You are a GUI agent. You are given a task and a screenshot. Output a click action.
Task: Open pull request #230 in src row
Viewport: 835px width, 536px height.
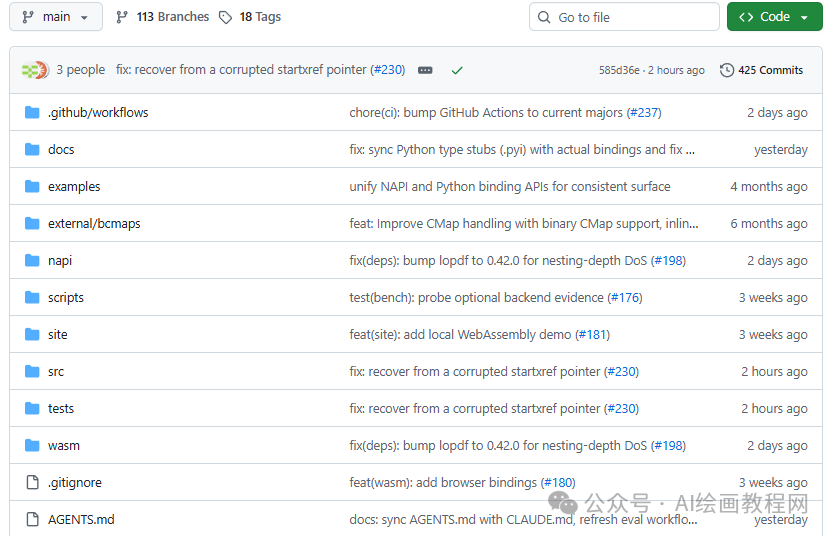pos(621,372)
